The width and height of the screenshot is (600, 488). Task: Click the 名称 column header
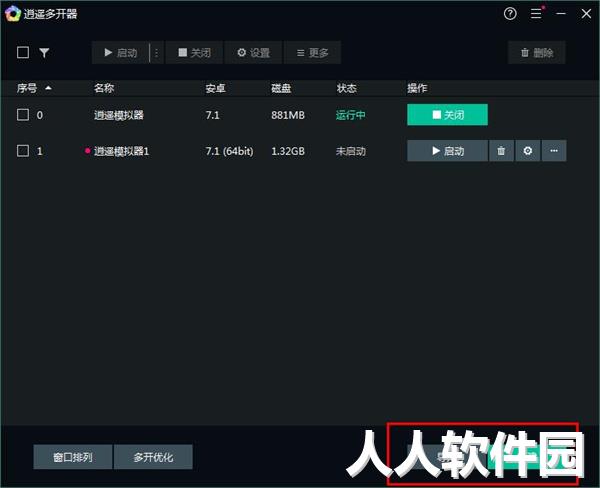[104, 88]
